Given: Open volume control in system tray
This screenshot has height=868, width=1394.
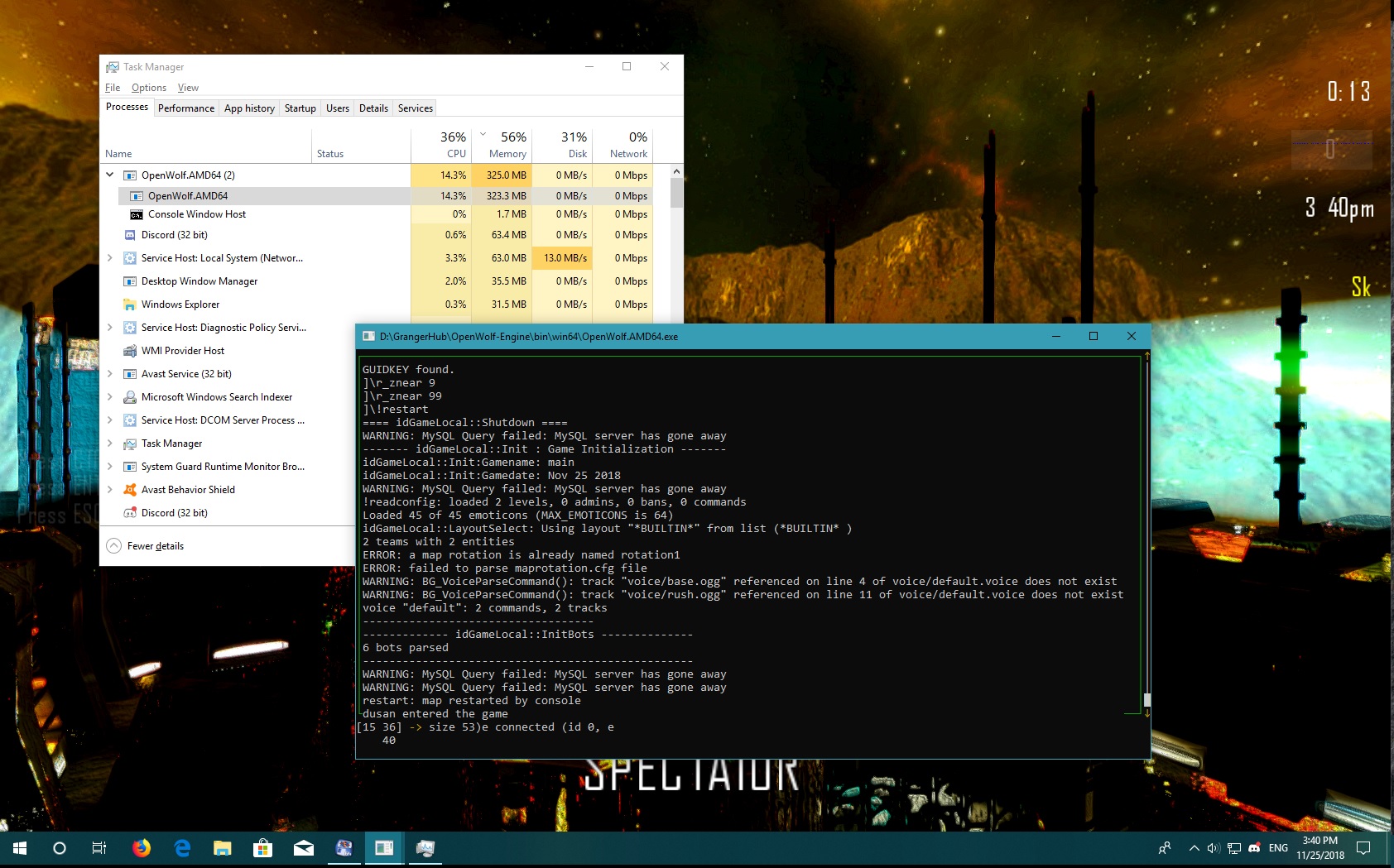Looking at the screenshot, I should coord(1214,848).
